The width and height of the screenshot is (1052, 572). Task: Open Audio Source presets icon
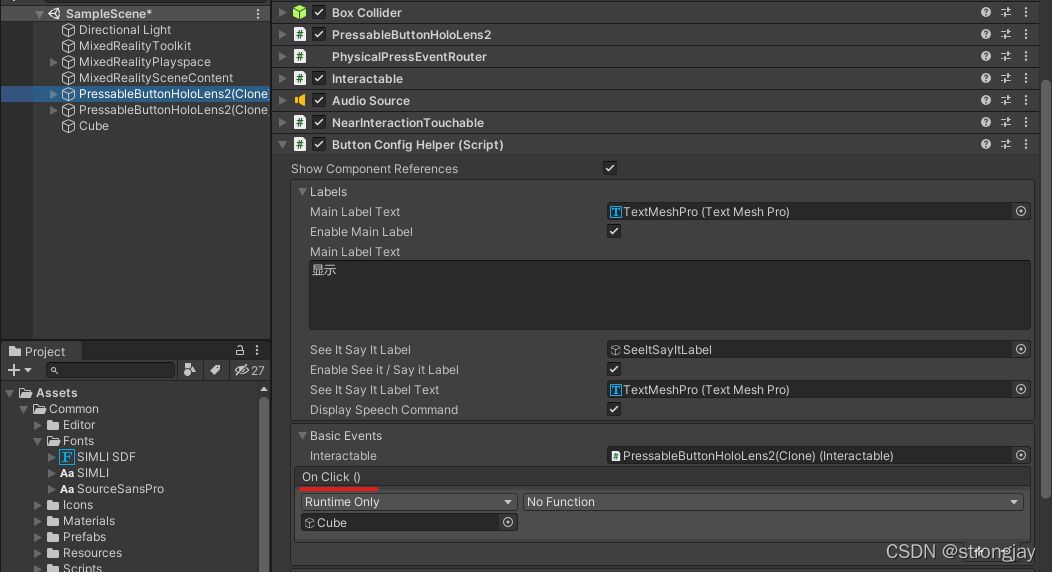1006,101
